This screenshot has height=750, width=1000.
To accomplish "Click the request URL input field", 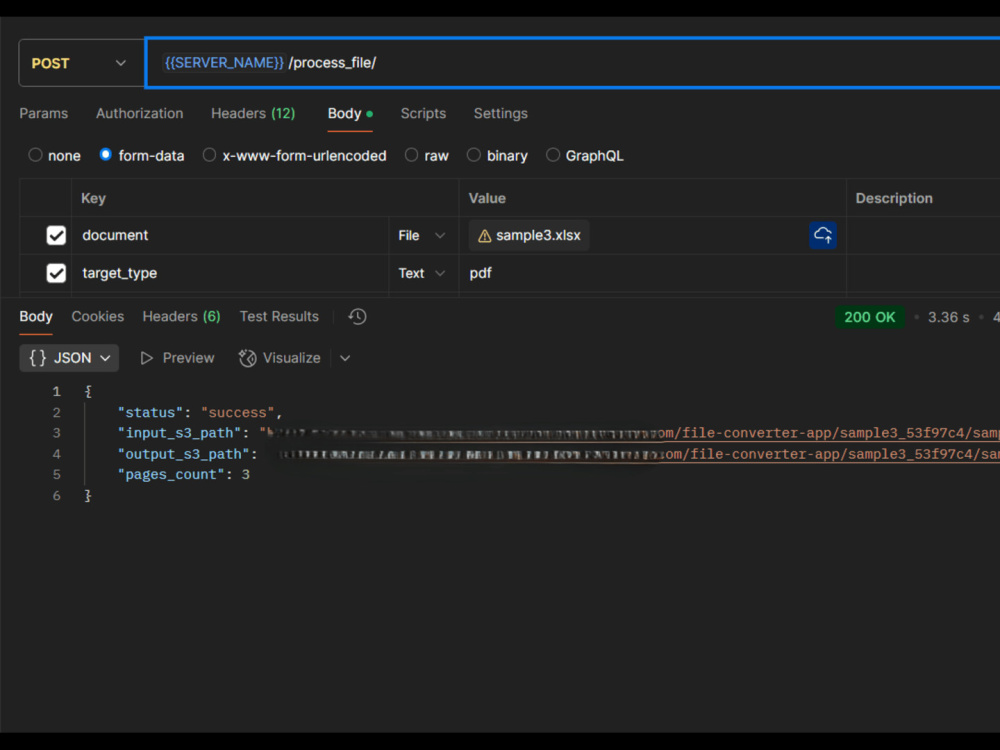I will 573,63.
